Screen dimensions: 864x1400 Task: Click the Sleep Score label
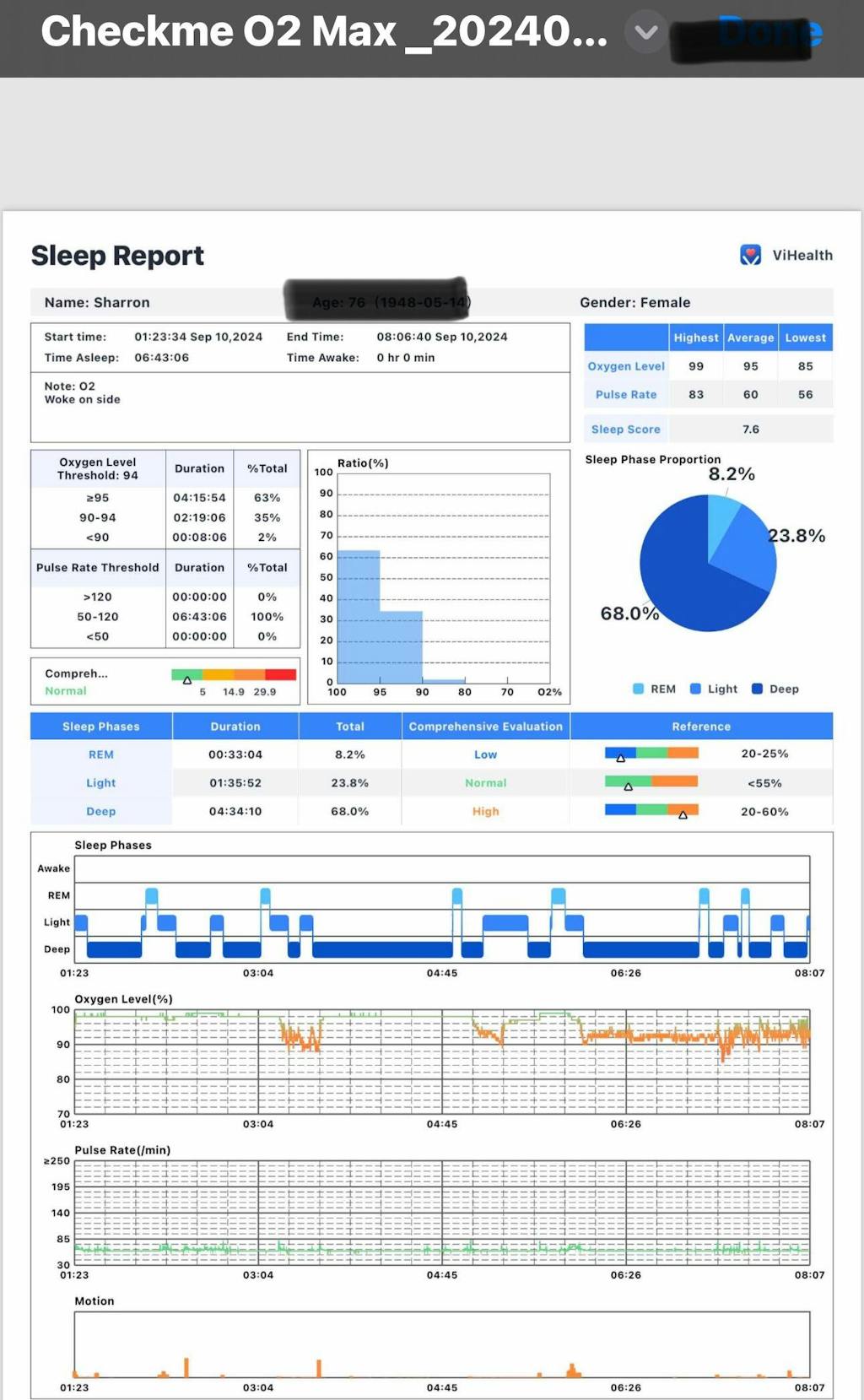(x=625, y=430)
